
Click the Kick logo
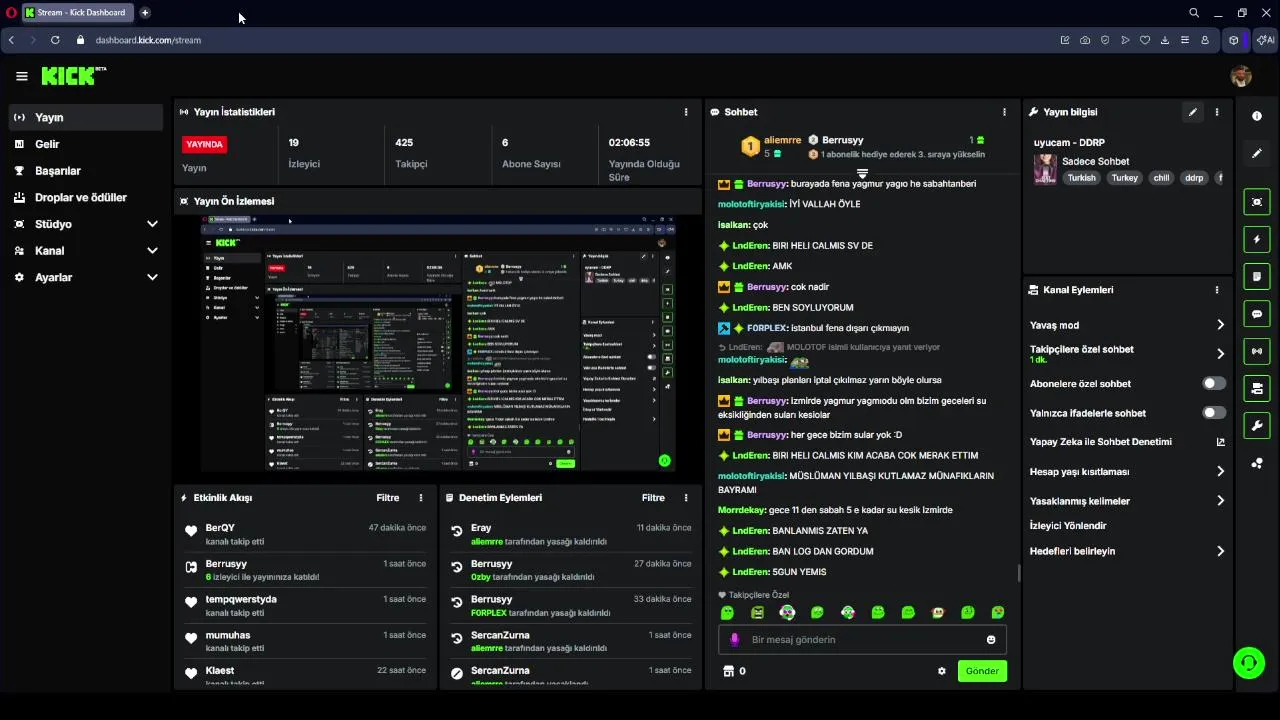coord(72,76)
